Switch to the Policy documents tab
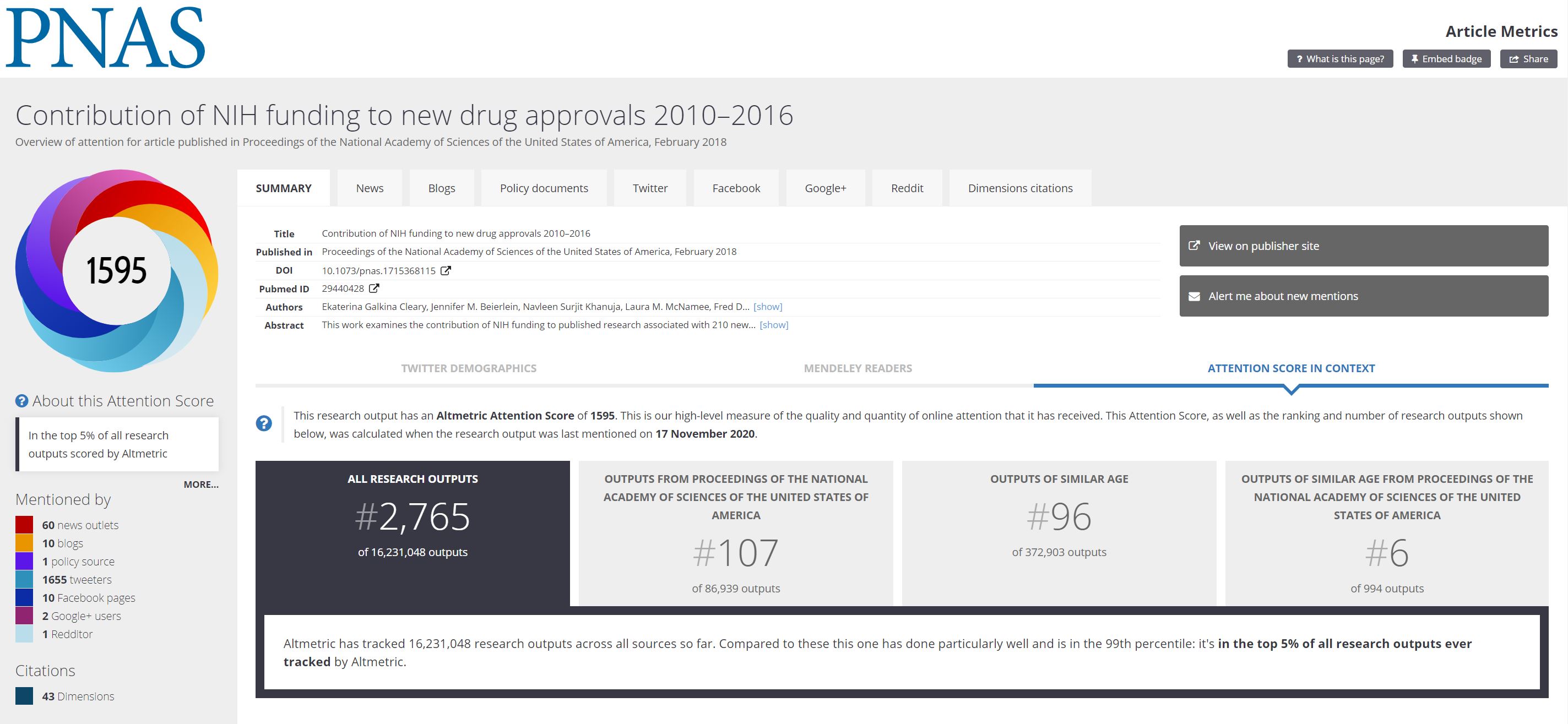This screenshot has height=724, width=1568. [x=544, y=188]
